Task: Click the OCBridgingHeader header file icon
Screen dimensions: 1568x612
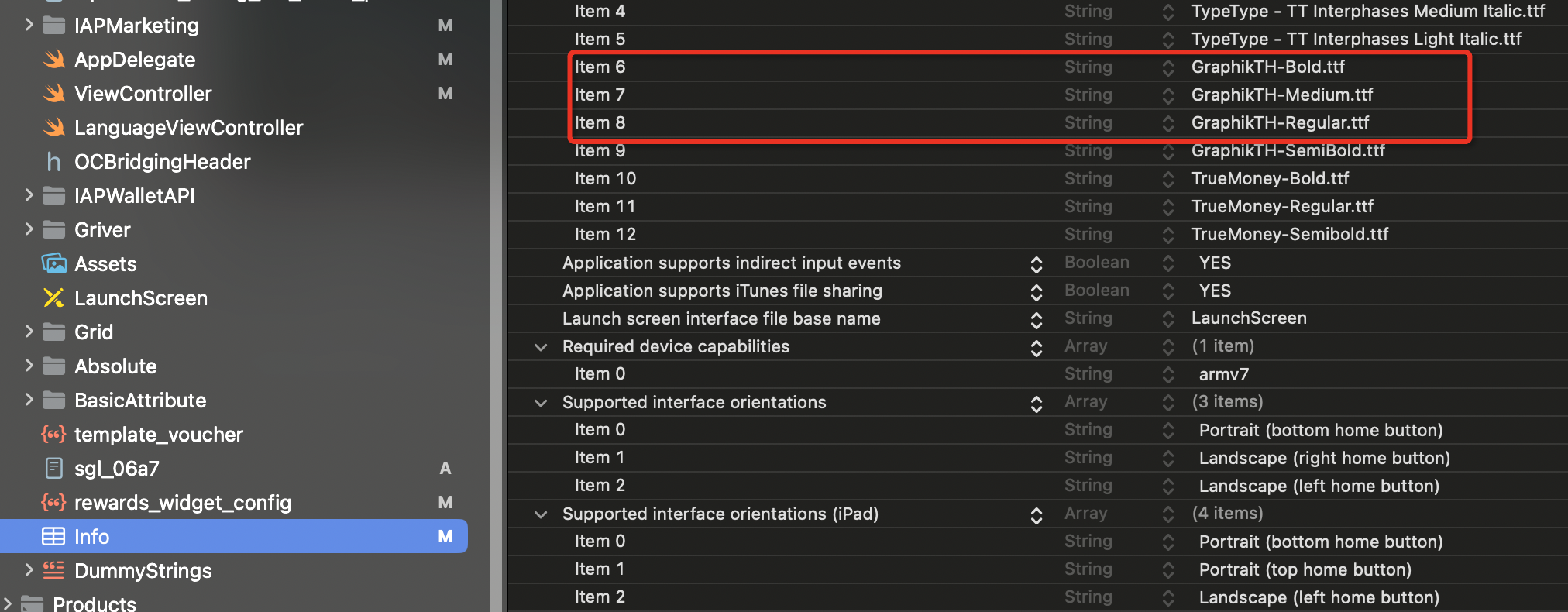Action: [53, 162]
